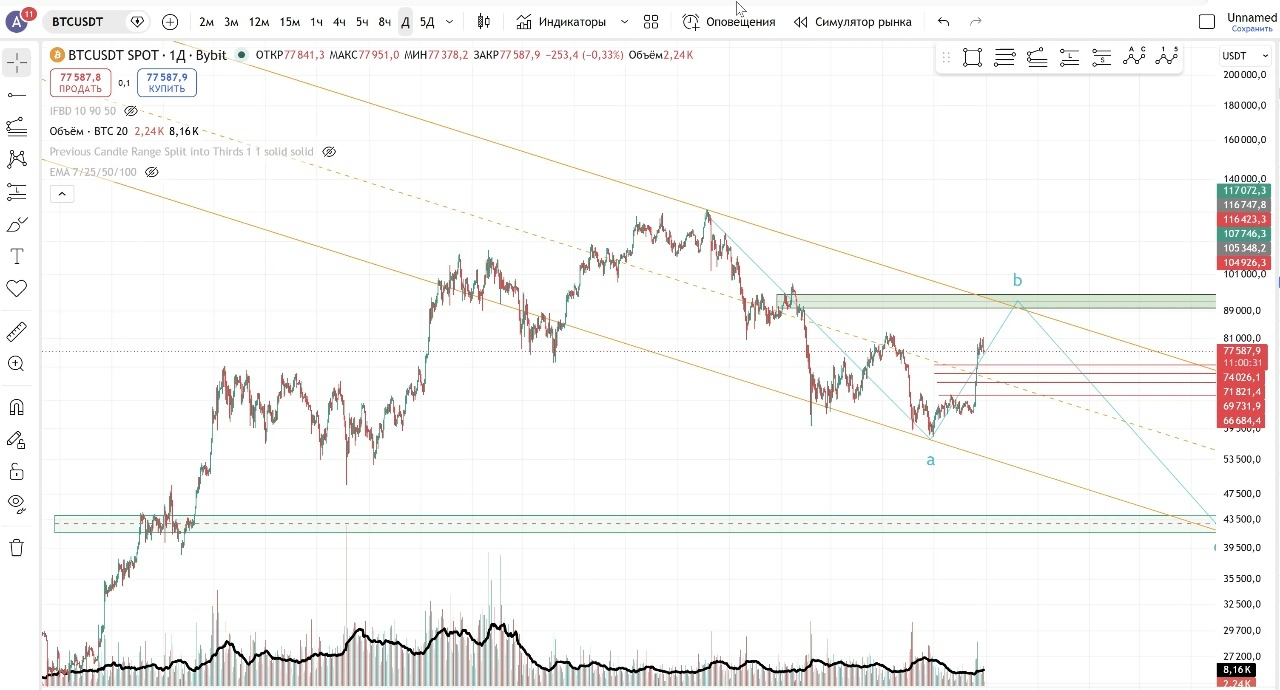Select rectangle tool in favorites toolbar
The height and width of the screenshot is (690, 1280).
point(972,58)
